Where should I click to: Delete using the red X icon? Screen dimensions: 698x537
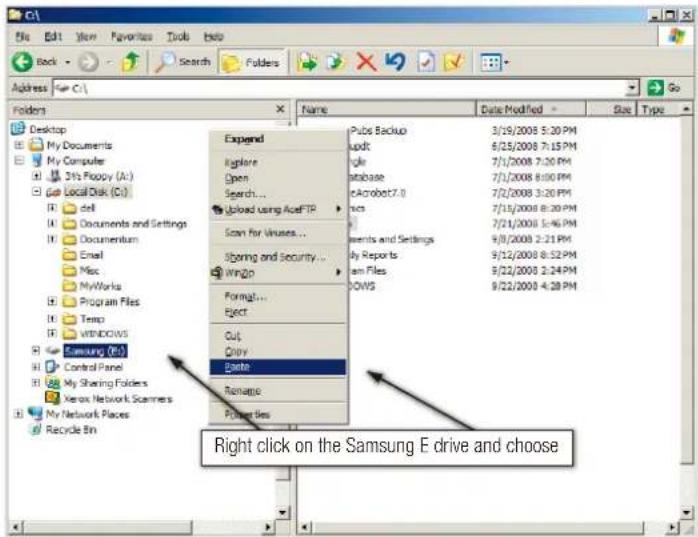tap(366, 62)
